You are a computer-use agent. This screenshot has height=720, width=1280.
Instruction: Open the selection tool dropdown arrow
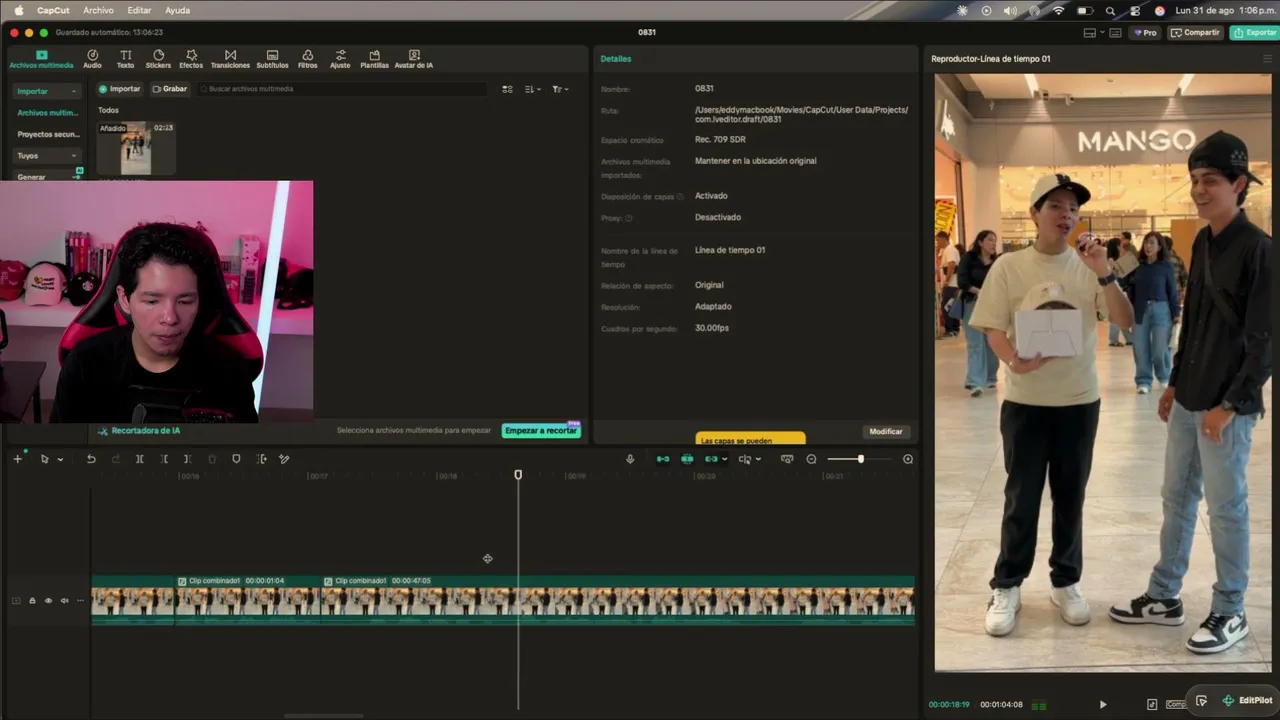[x=60, y=459]
